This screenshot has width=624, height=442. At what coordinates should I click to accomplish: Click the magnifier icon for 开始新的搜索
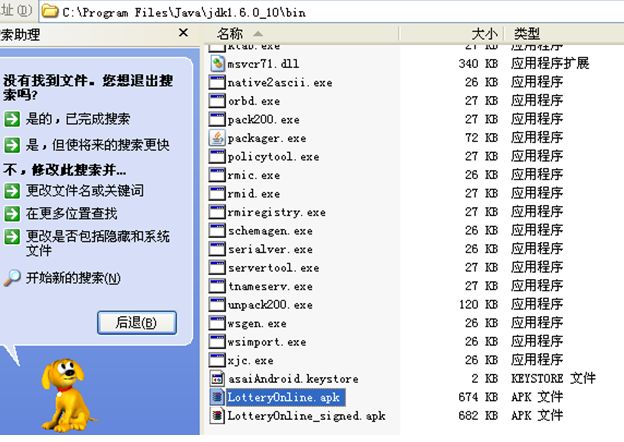[x=12, y=278]
